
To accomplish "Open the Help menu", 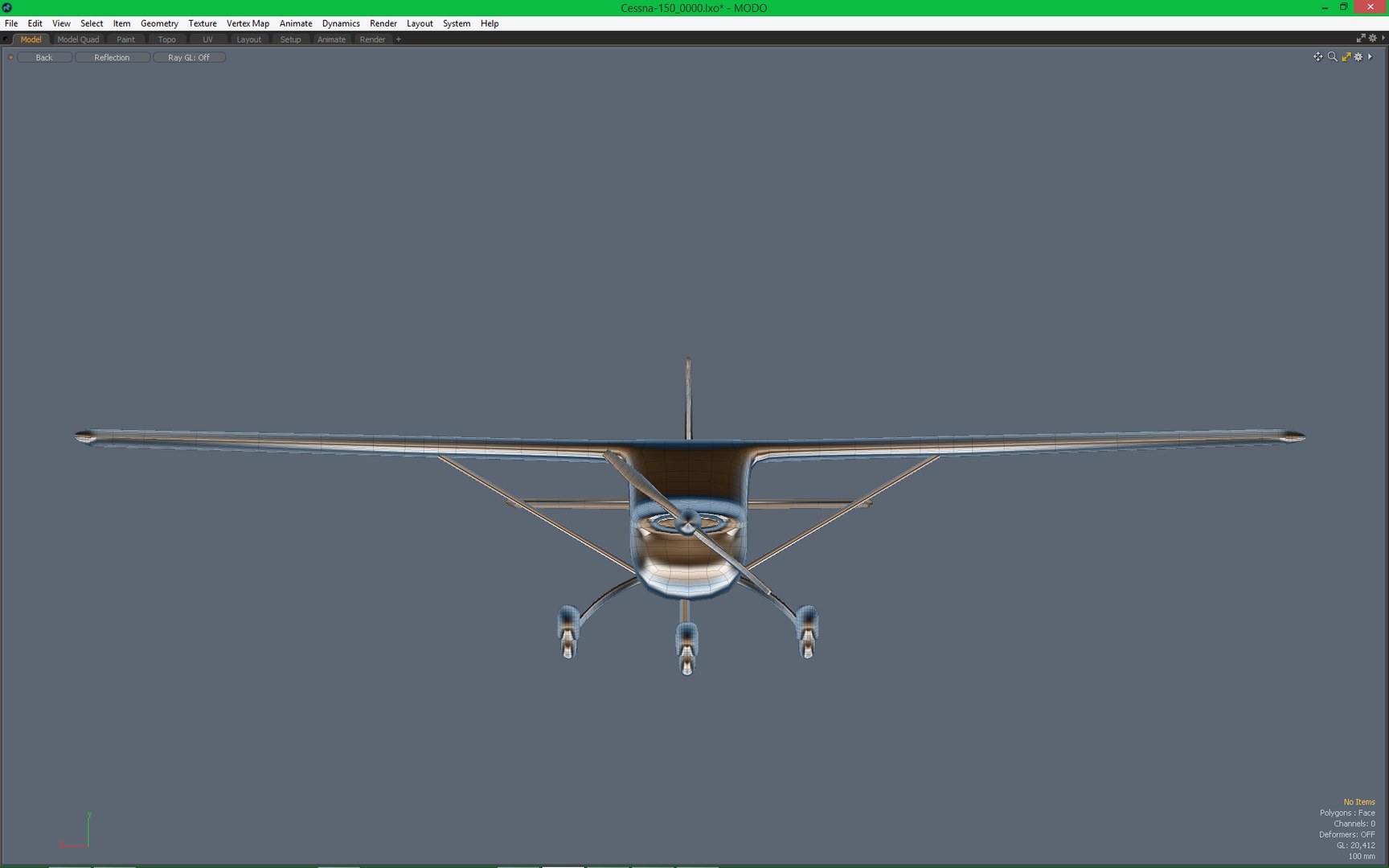I will click(x=490, y=23).
